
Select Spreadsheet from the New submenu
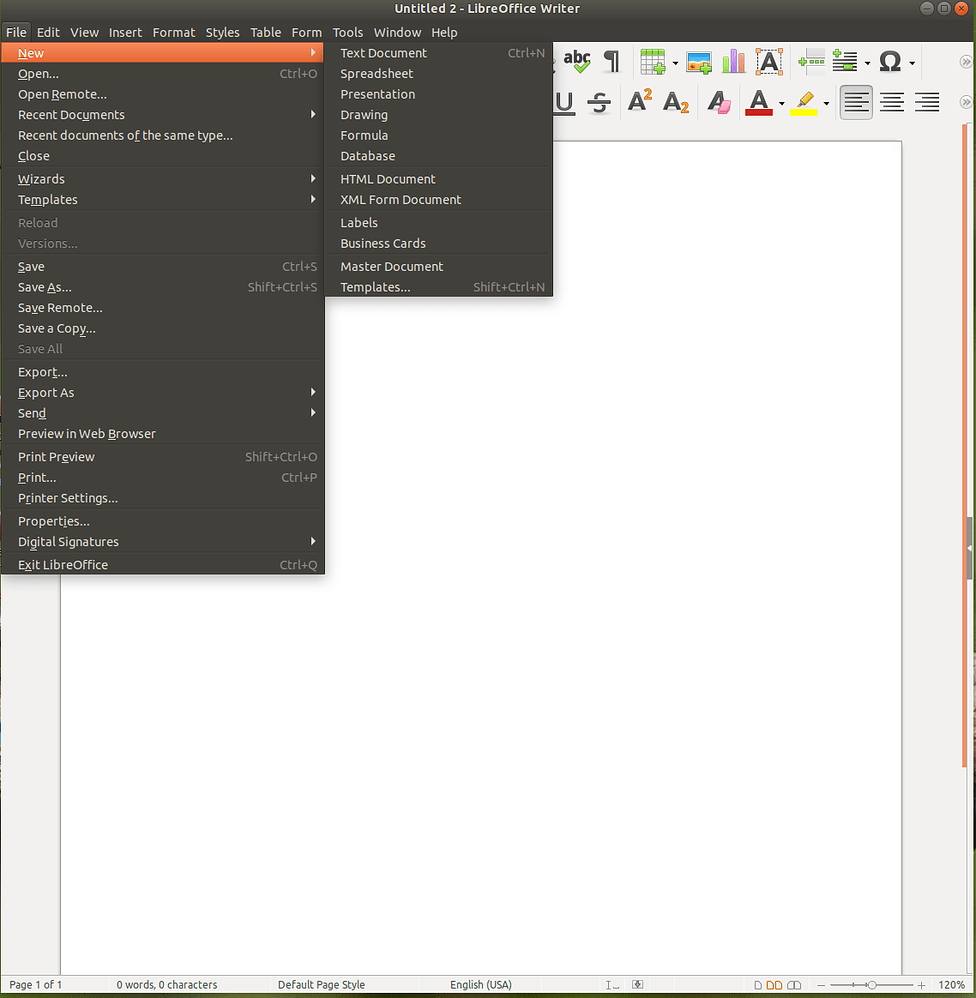(376, 73)
